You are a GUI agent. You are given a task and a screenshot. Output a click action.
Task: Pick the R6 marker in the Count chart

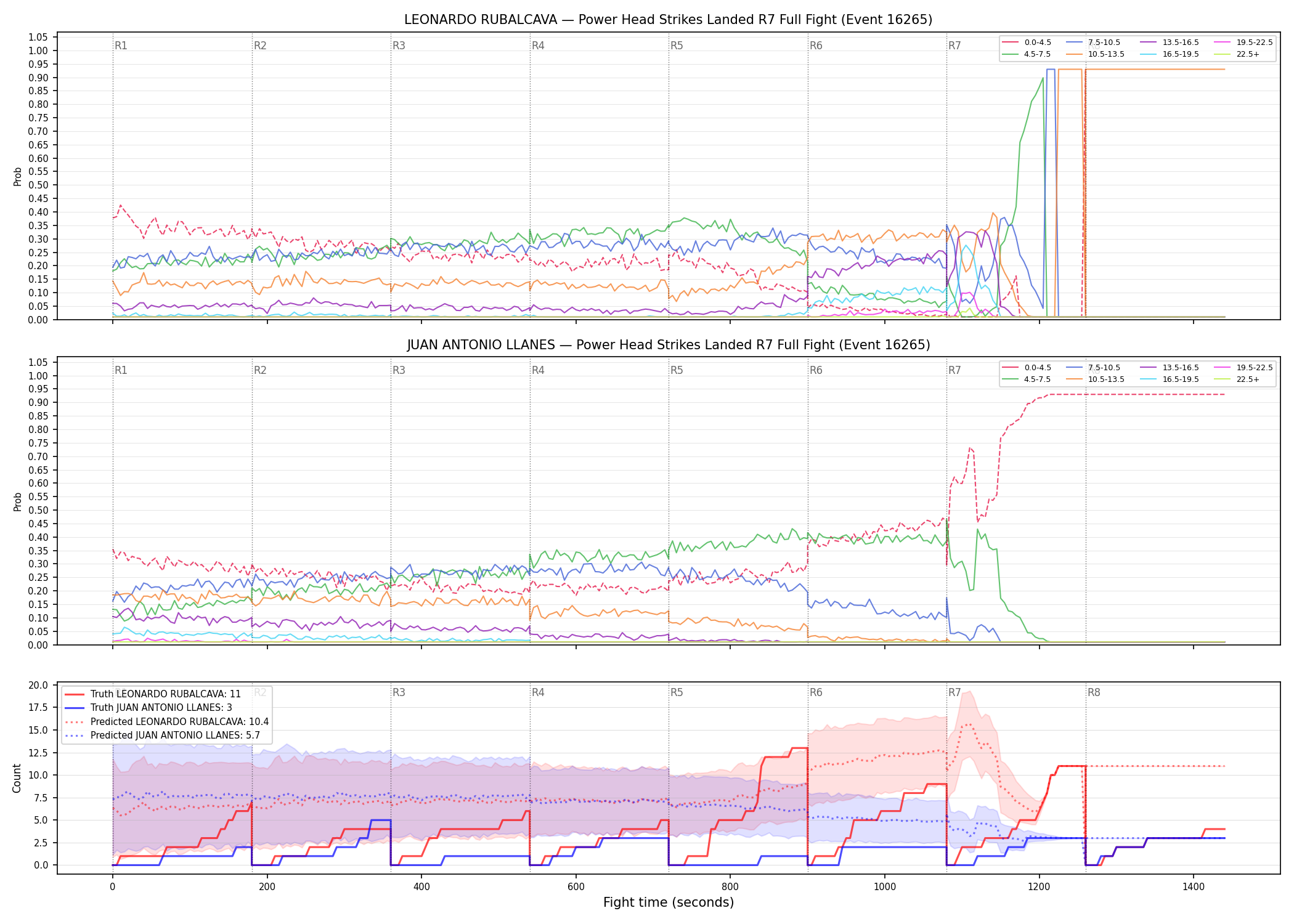pos(816,692)
